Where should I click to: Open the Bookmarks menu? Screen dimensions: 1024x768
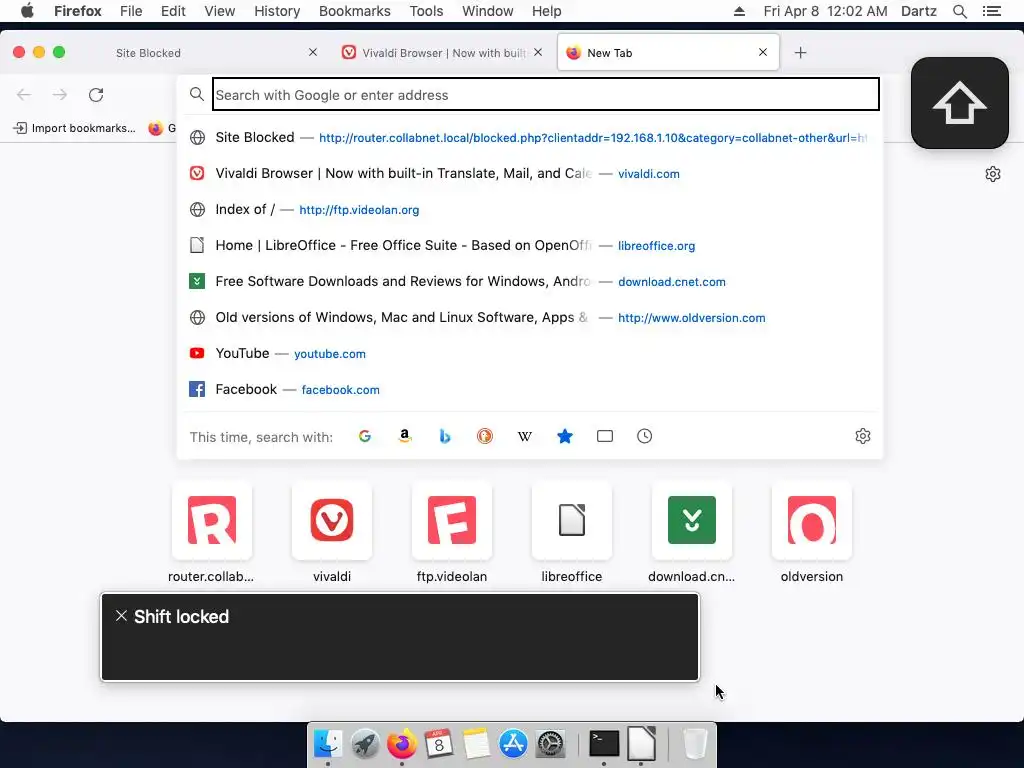coord(355,11)
